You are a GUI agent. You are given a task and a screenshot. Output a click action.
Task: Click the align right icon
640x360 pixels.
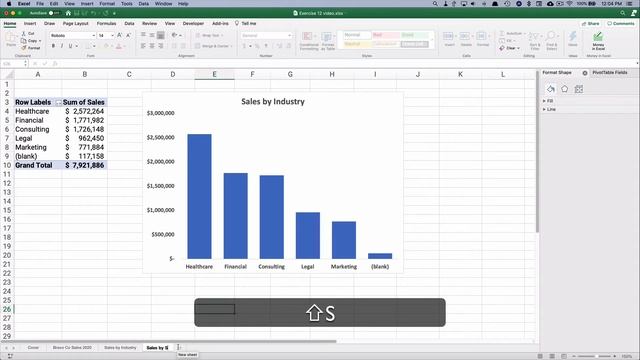(x=160, y=46)
